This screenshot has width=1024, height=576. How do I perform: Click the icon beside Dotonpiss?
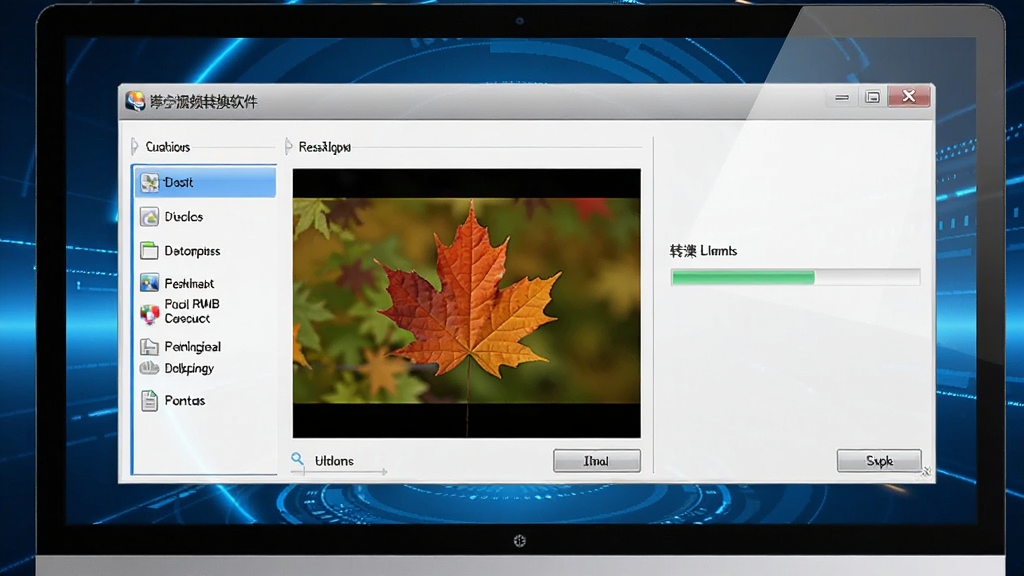click(x=149, y=251)
